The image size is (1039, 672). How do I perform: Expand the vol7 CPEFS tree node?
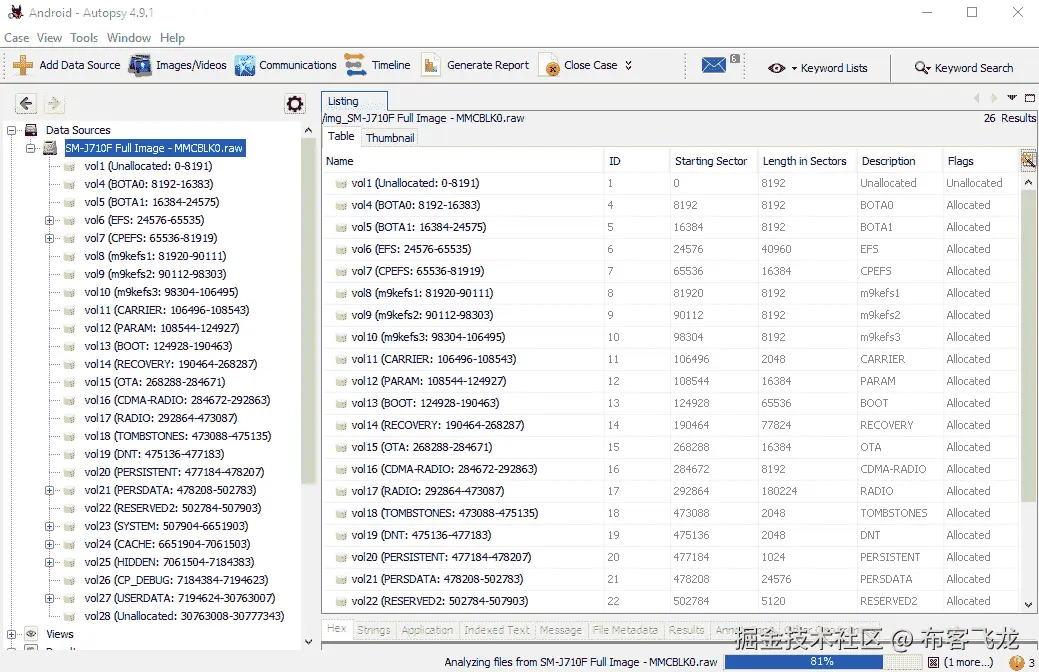coord(49,238)
